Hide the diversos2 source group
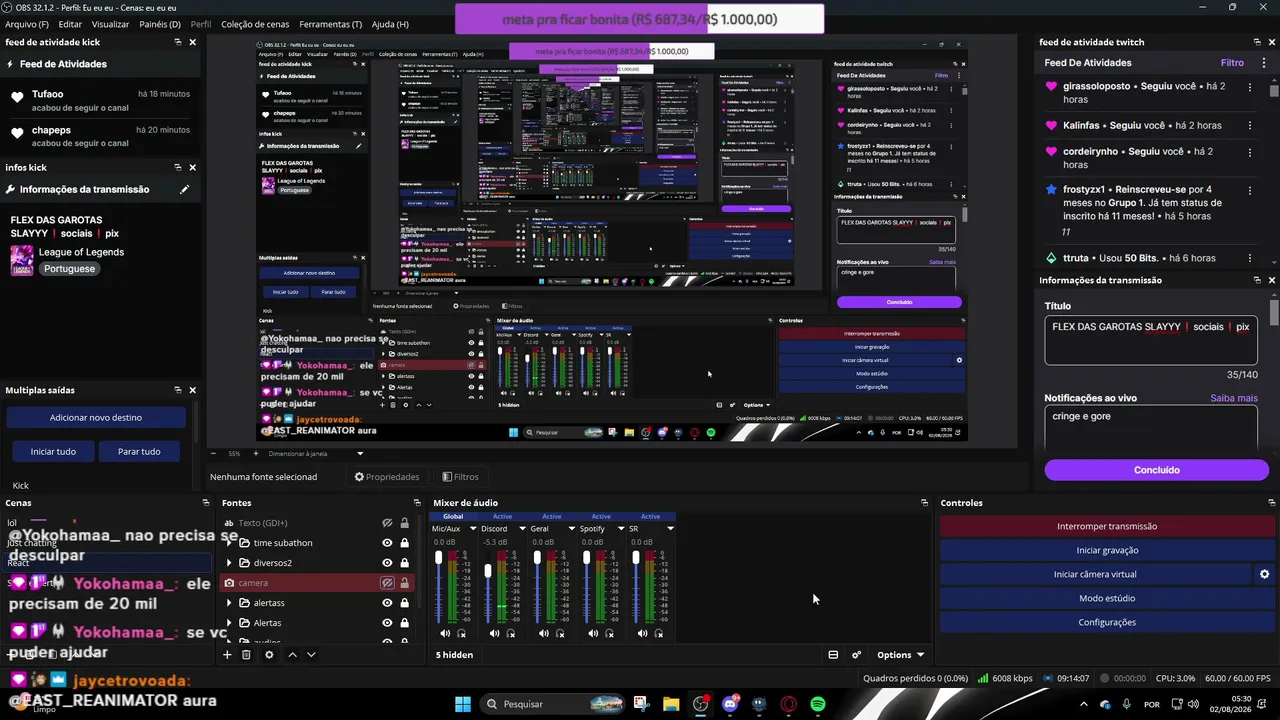Viewport: 1280px width, 720px height. pyautogui.click(x=387, y=563)
